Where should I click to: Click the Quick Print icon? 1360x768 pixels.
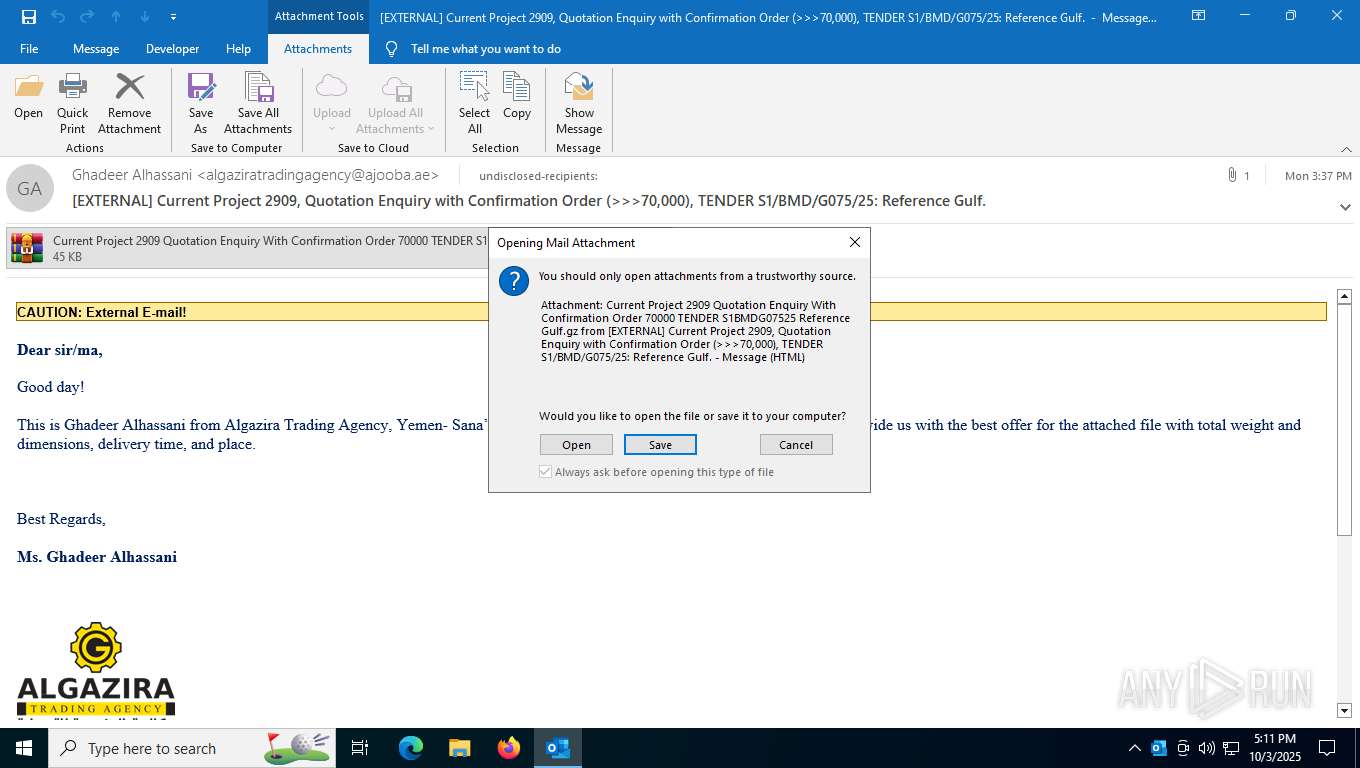coord(73,104)
